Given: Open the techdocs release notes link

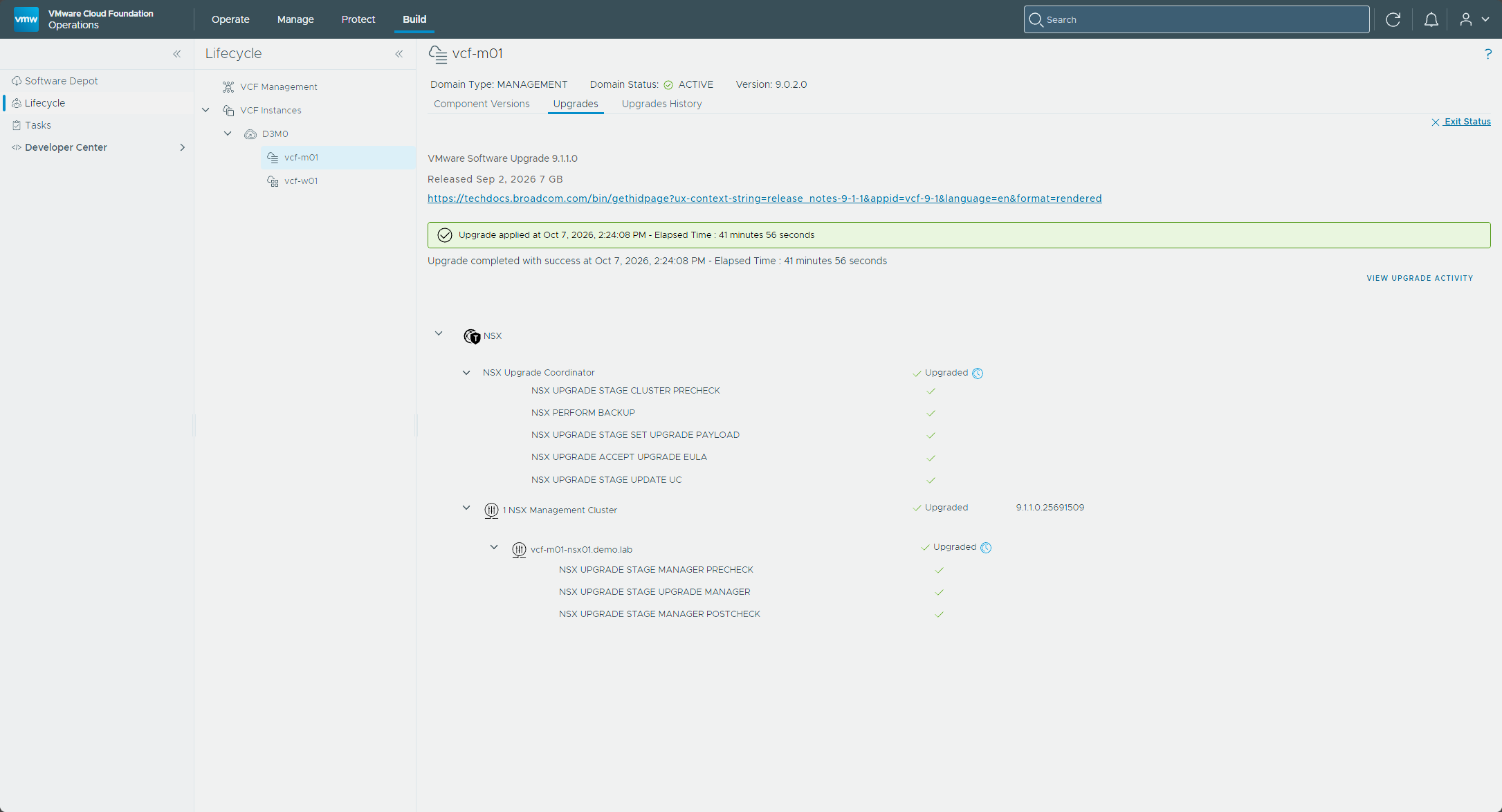Looking at the screenshot, I should coord(764,199).
